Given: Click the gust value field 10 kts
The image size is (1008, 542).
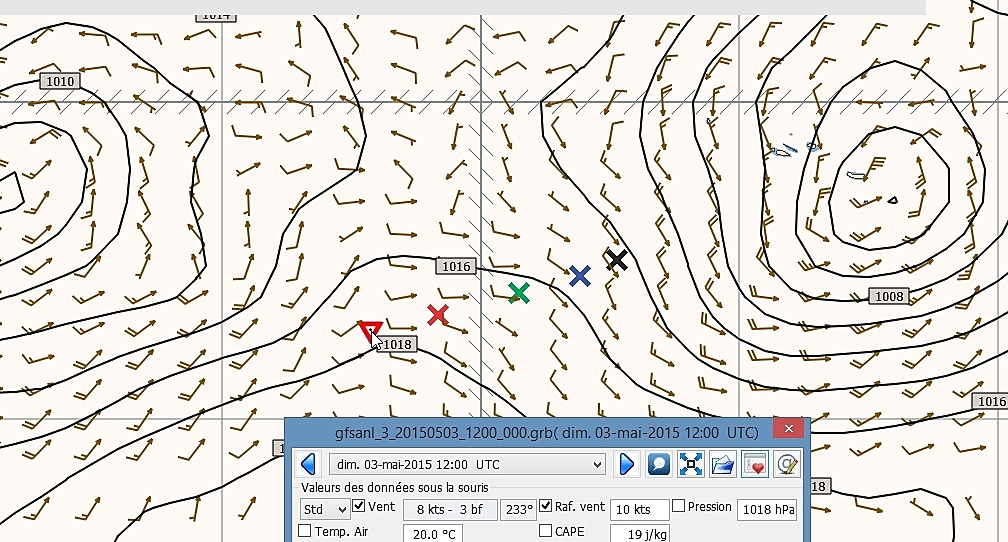Looking at the screenshot, I should tap(640, 509).
